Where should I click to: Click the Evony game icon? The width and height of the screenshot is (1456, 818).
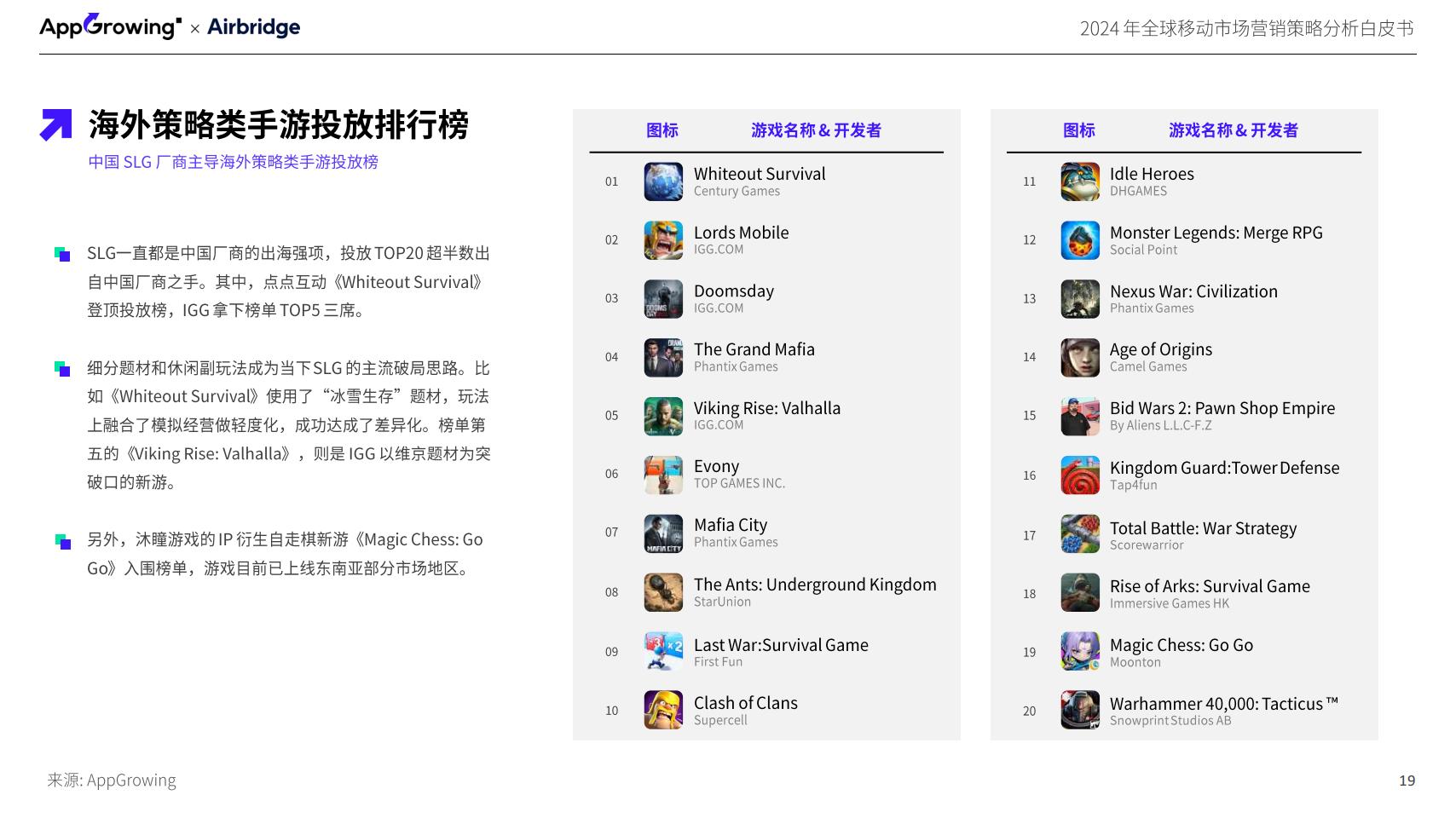pos(663,475)
